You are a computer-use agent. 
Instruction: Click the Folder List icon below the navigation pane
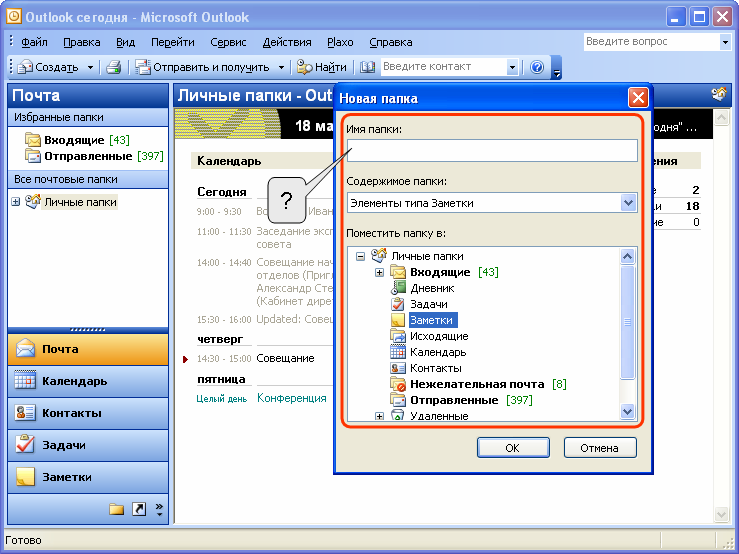[x=116, y=509]
